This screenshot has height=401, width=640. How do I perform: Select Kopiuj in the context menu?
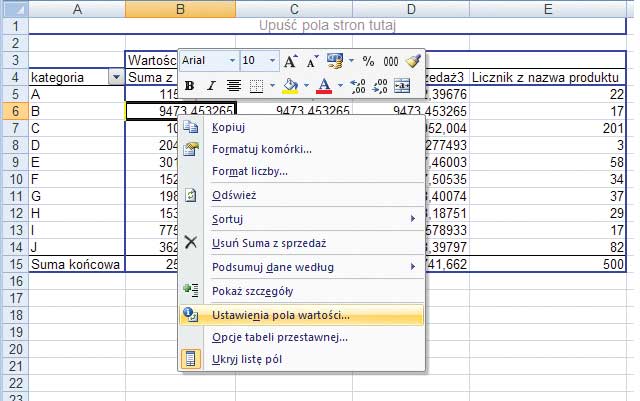pyautogui.click(x=229, y=127)
